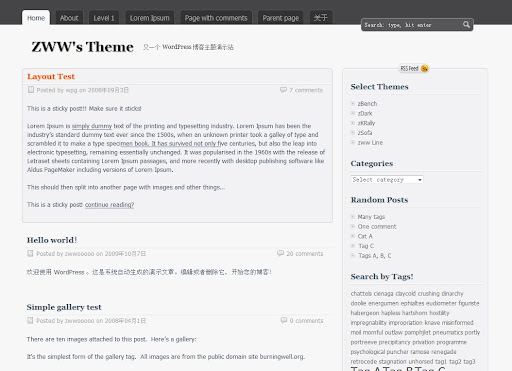Click the chattels tag
Viewport: 512px width, 371px height.
point(361,293)
